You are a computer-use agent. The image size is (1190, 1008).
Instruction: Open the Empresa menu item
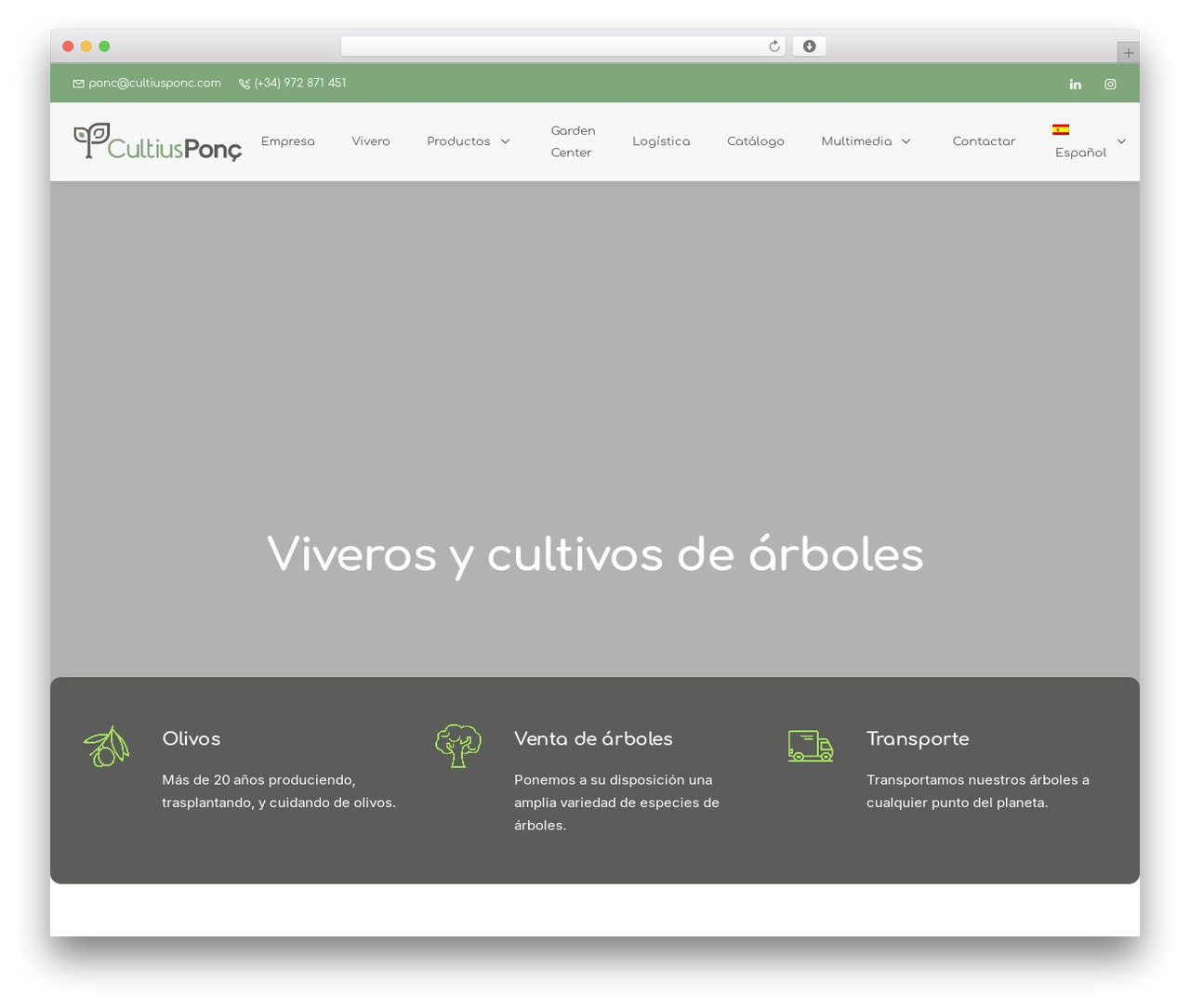click(x=288, y=141)
